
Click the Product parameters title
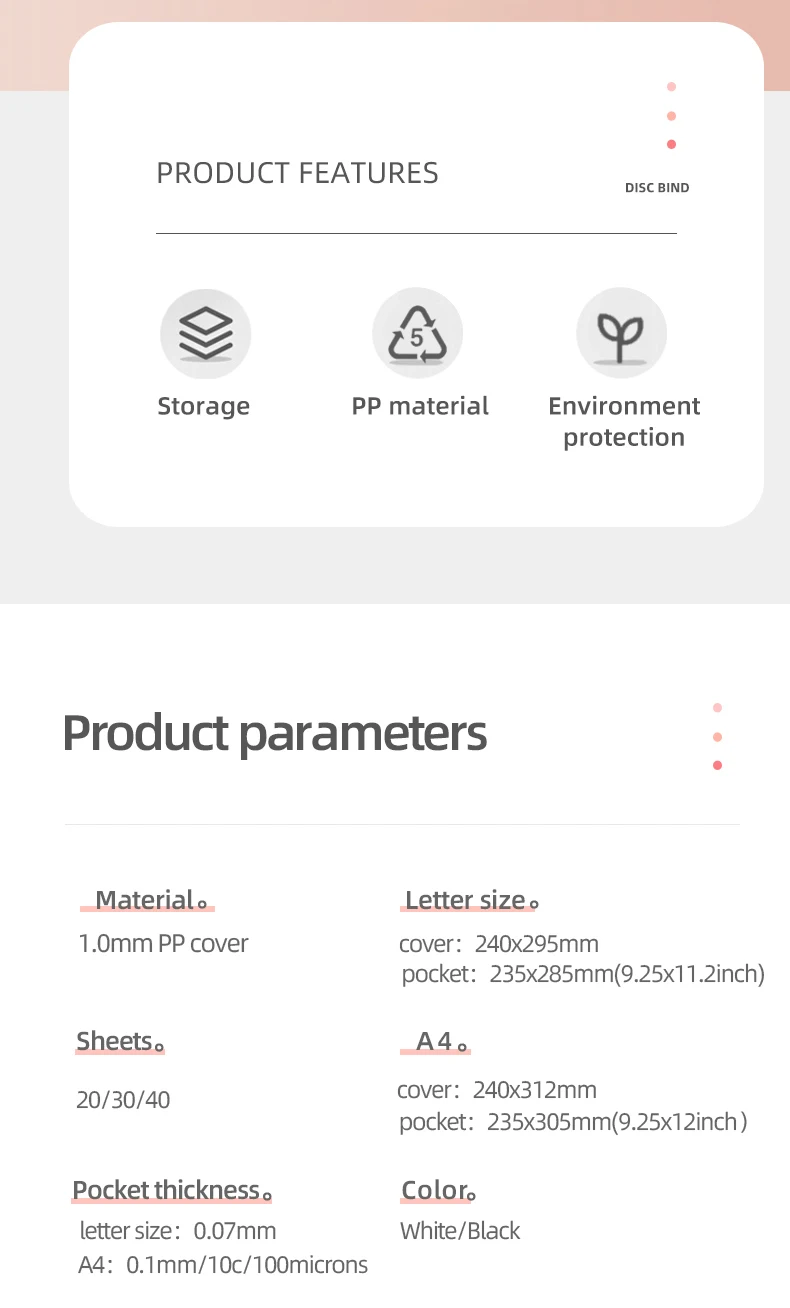click(274, 733)
